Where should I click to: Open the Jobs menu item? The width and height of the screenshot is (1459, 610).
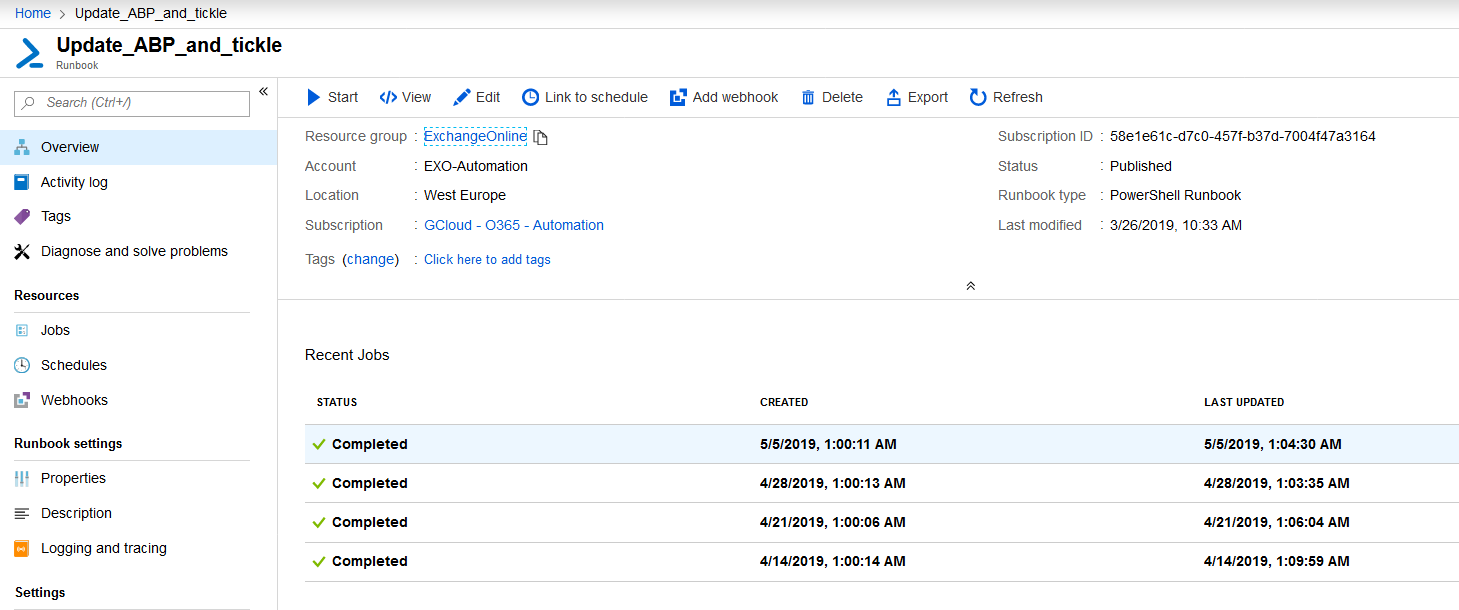point(139,330)
